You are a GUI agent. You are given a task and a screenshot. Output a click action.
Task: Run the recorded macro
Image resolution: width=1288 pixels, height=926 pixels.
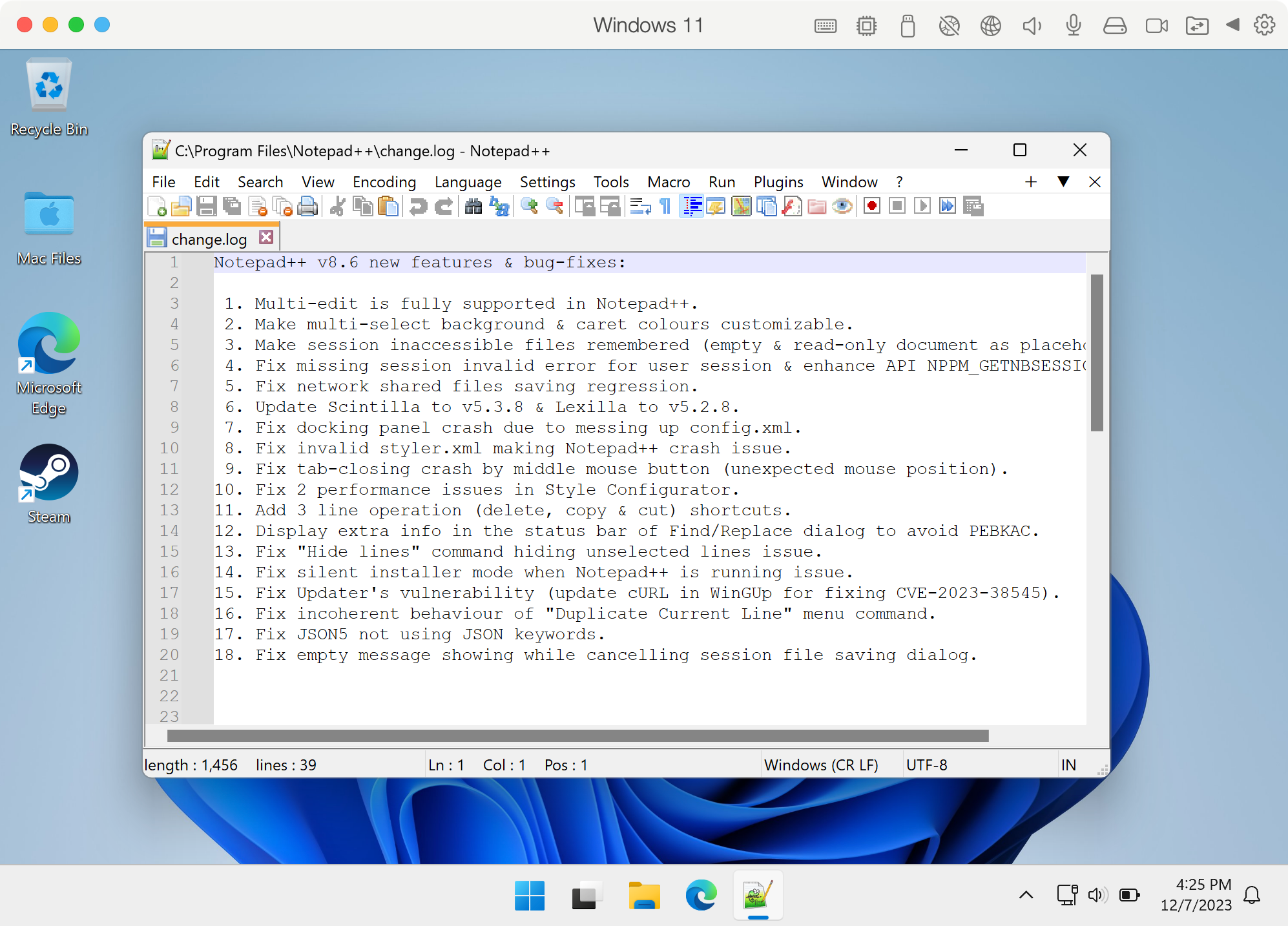pos(922,206)
